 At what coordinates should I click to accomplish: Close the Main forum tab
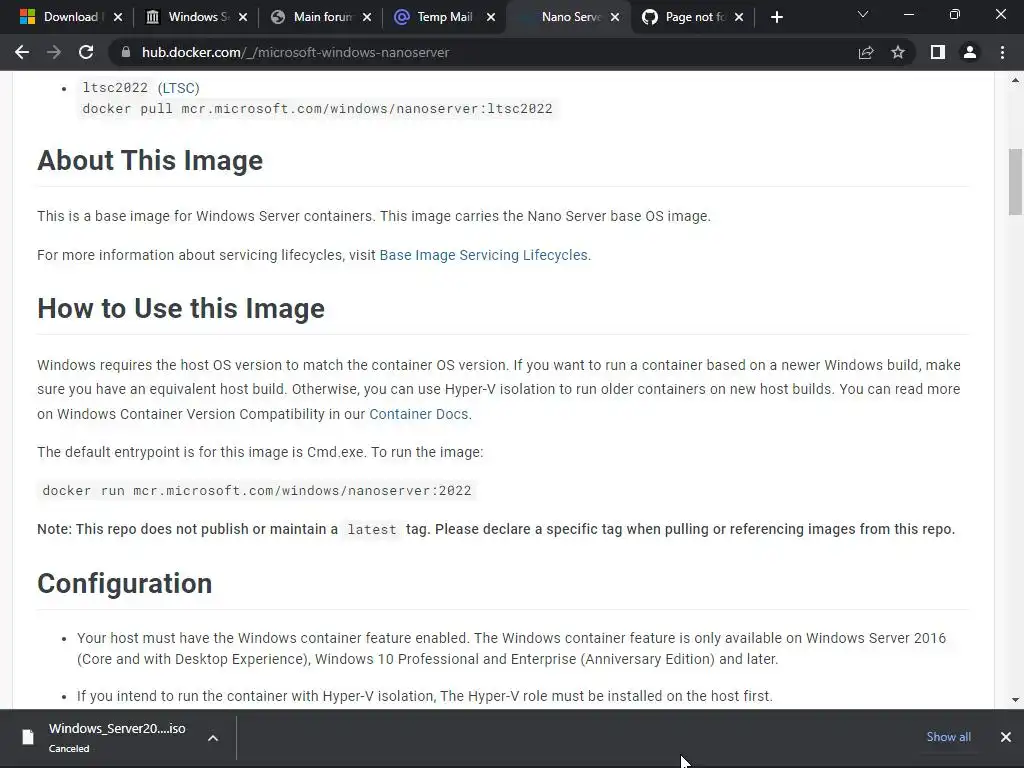367,17
